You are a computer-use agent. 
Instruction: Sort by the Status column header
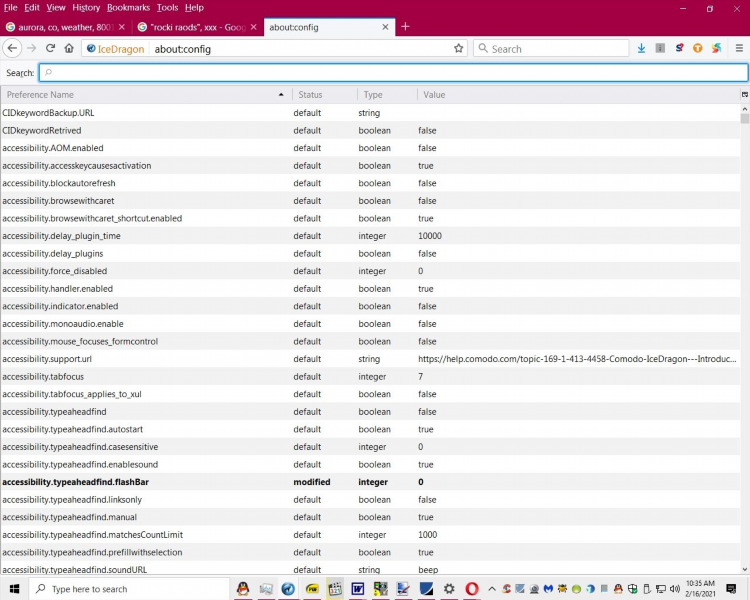[325, 95]
